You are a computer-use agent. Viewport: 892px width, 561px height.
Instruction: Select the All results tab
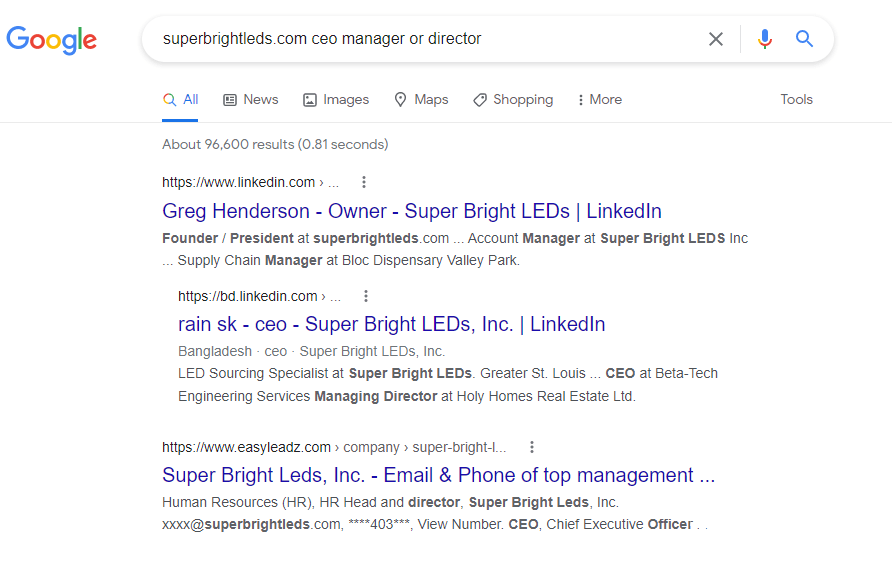[x=180, y=100]
